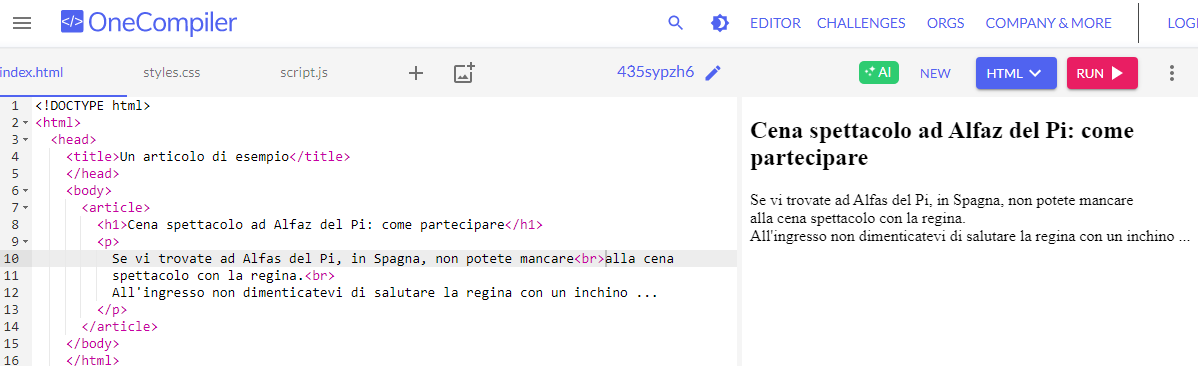Click the LOGIN link at top right
The image size is (1198, 366).
tap(1183, 23)
